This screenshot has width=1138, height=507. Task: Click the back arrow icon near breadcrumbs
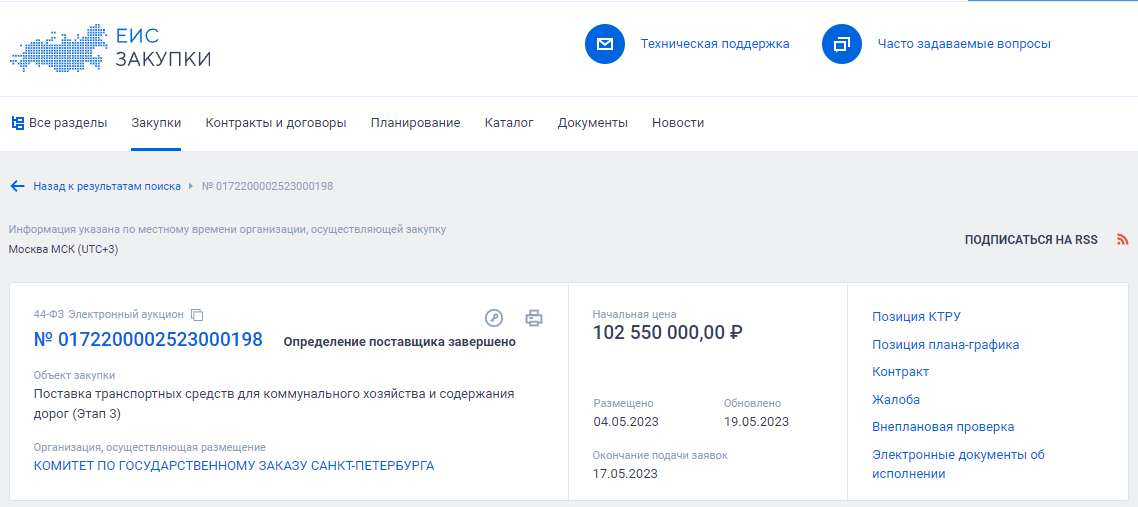(17, 186)
